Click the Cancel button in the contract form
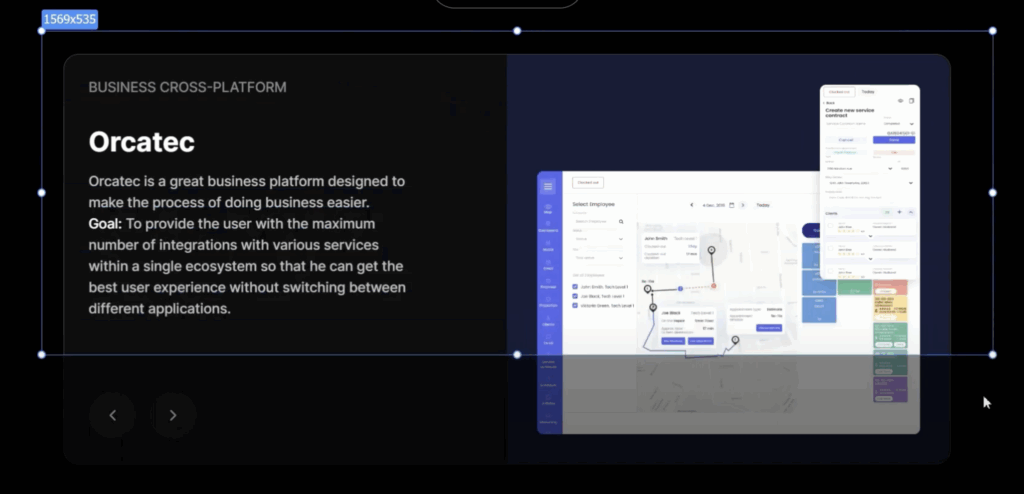This screenshot has width=1024, height=494. 845,140
